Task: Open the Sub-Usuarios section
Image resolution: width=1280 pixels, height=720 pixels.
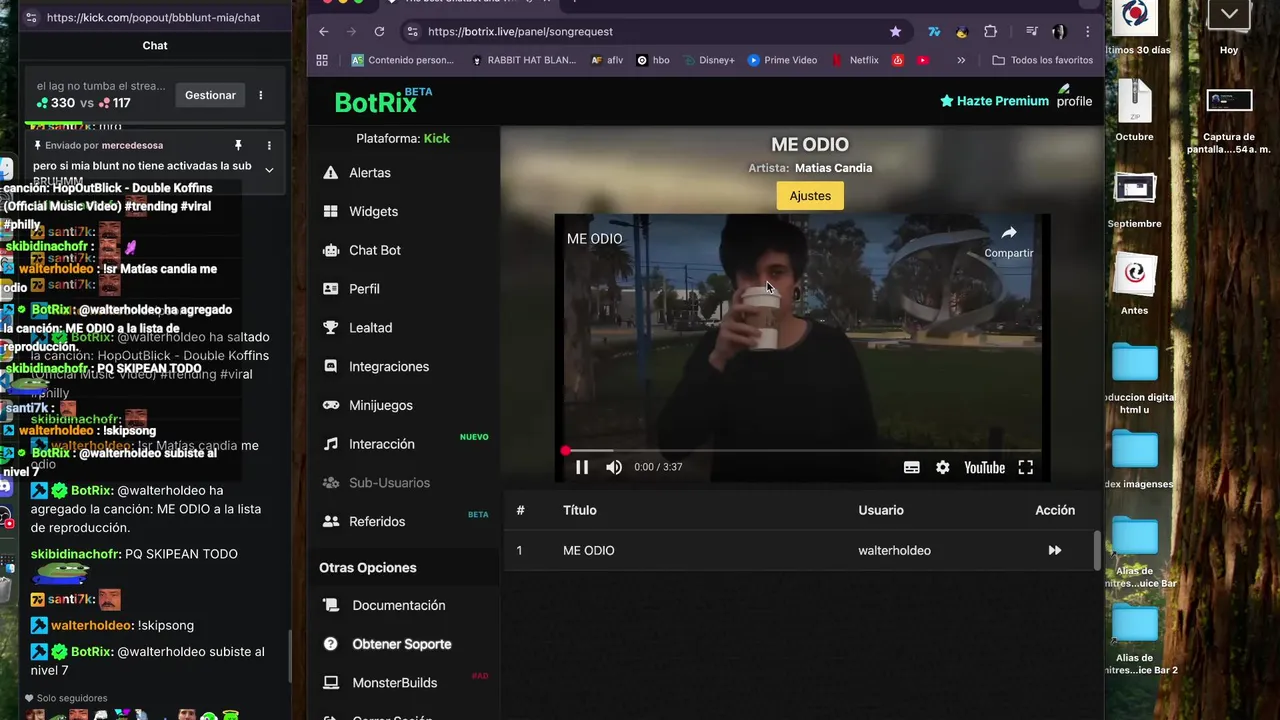Action: [389, 483]
